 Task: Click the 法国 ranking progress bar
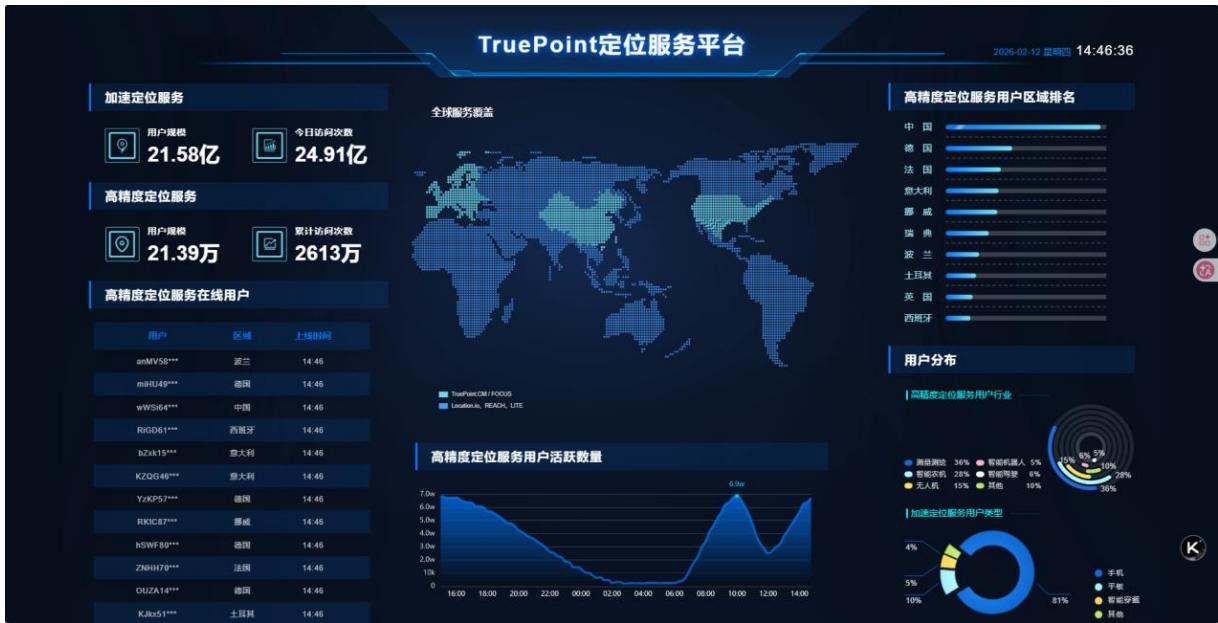tap(1025, 169)
